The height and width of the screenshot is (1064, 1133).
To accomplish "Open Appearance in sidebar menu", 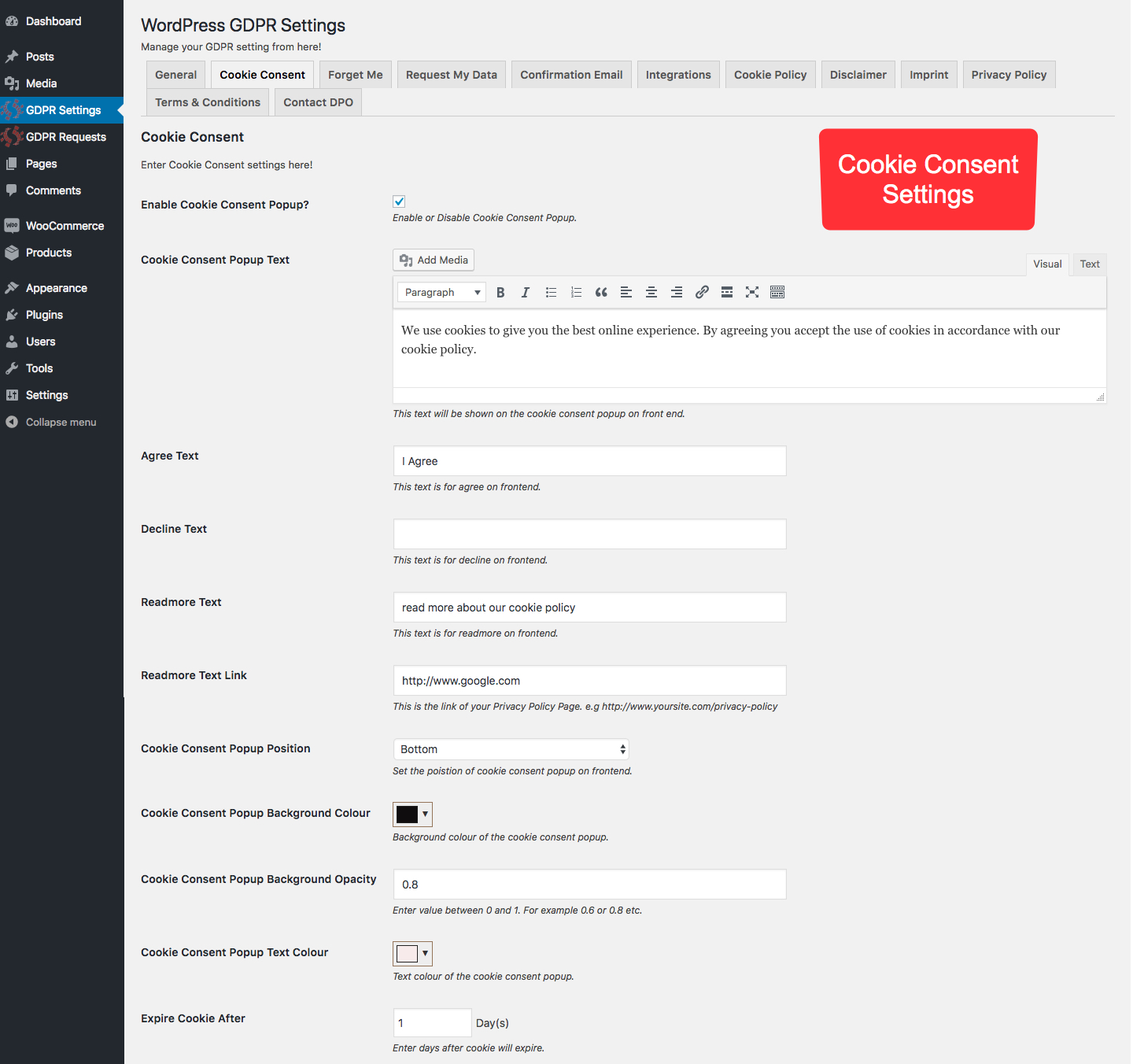I will [61, 288].
